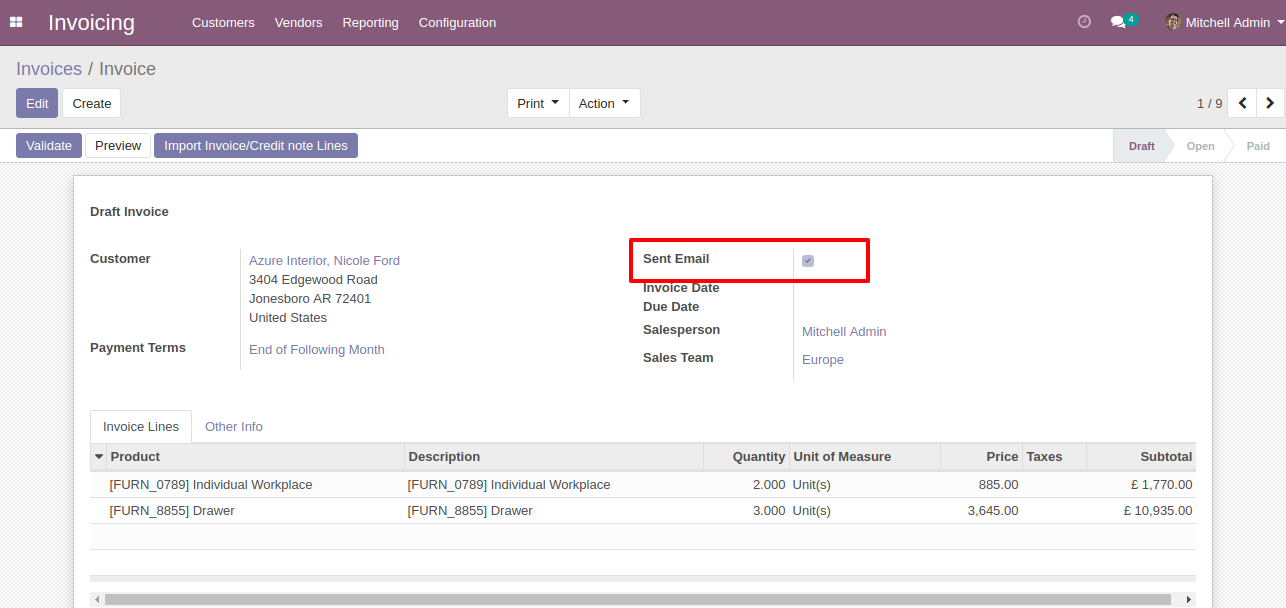Click the Draft status stage
1286x608 pixels.
click(x=1141, y=146)
